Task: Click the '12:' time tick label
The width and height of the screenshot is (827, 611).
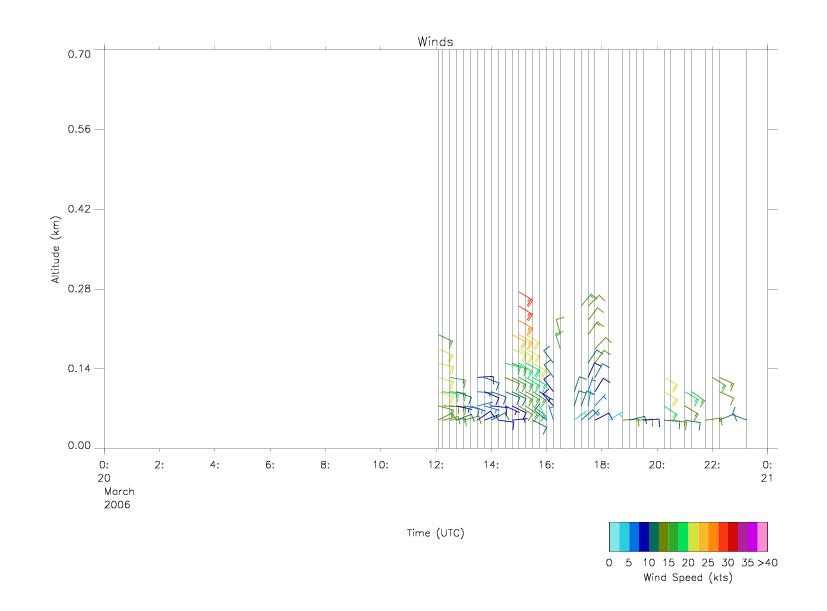Action: [x=436, y=465]
